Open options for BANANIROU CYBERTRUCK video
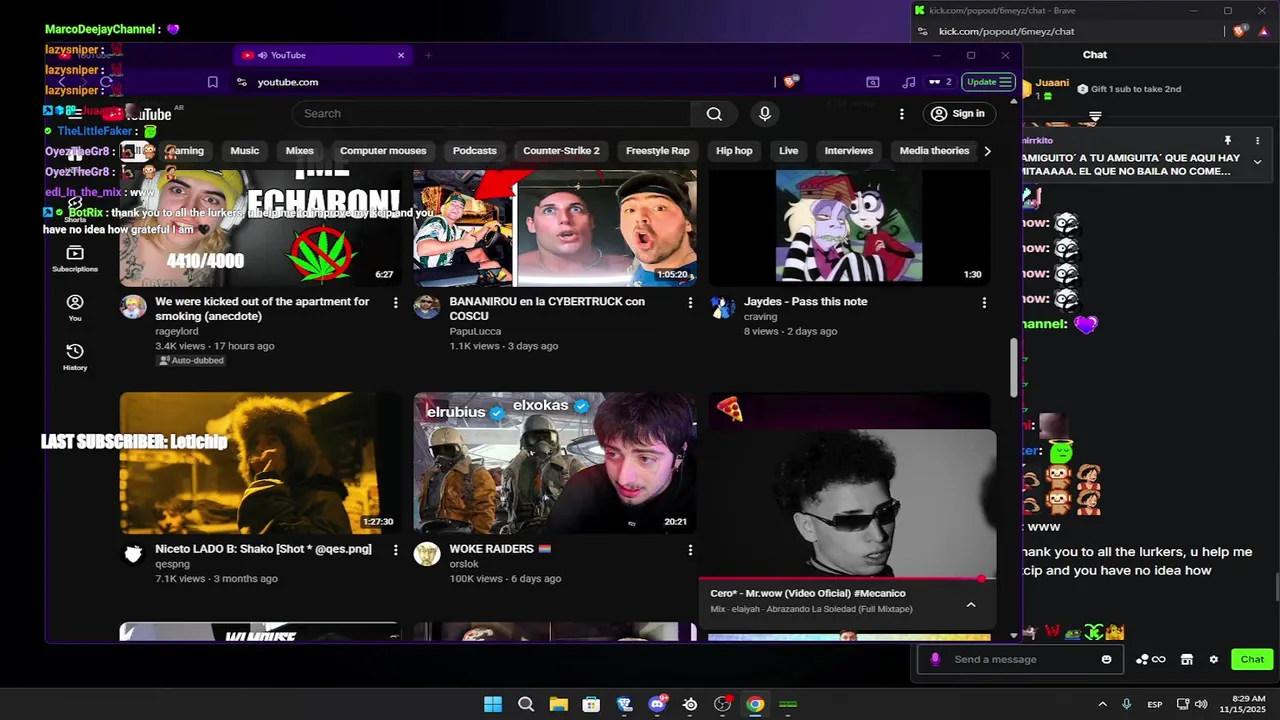The image size is (1280, 720). tap(689, 303)
